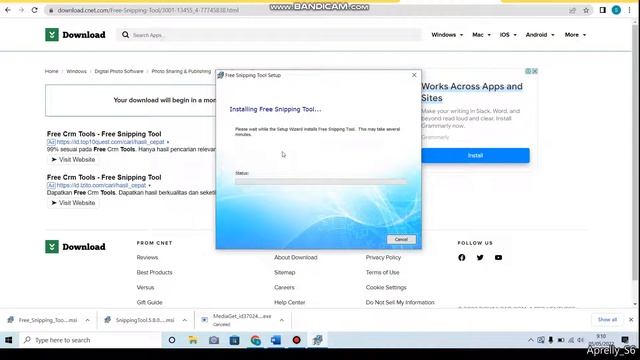Reload the page with refresh icon

click(x=35, y=10)
